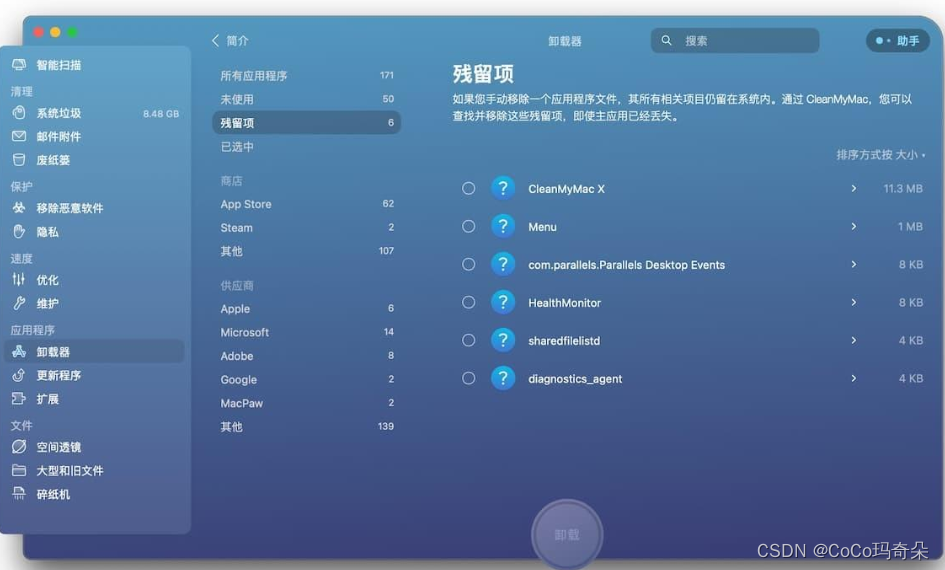Screen dimensions: 945x570
Task: Open the 助手 assistant button
Action: coord(898,40)
